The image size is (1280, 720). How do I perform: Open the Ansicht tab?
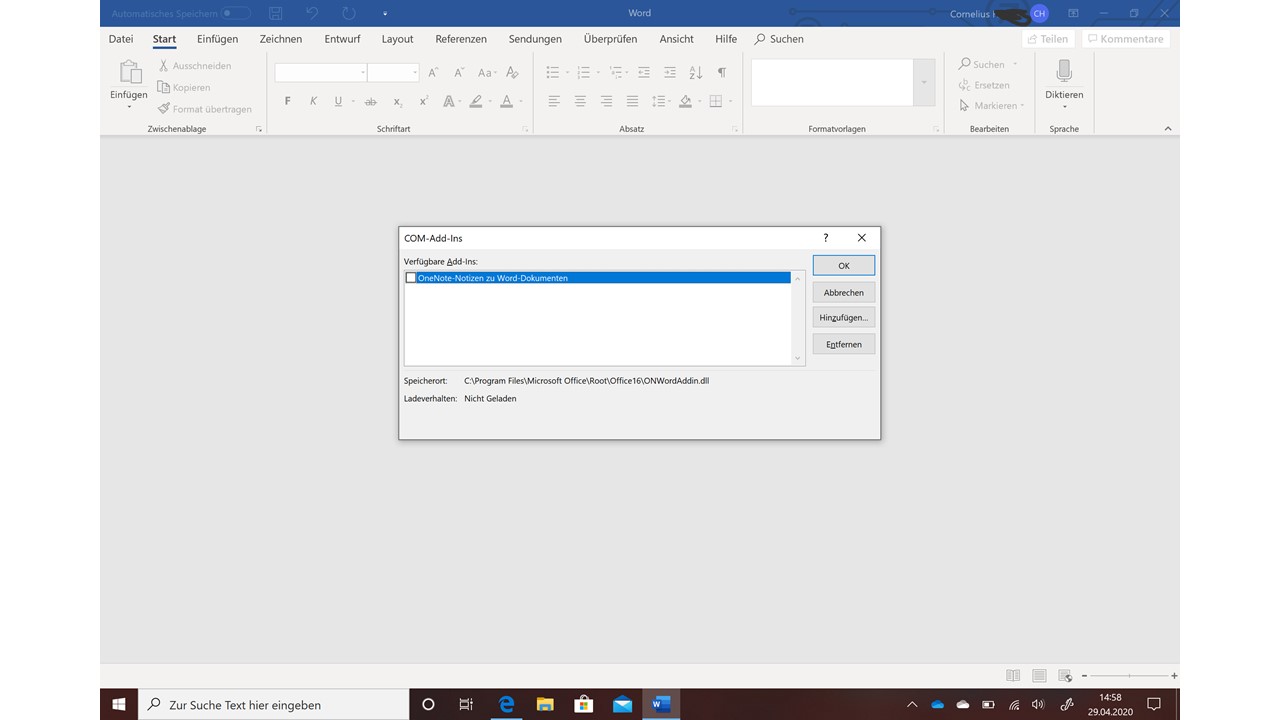click(676, 39)
